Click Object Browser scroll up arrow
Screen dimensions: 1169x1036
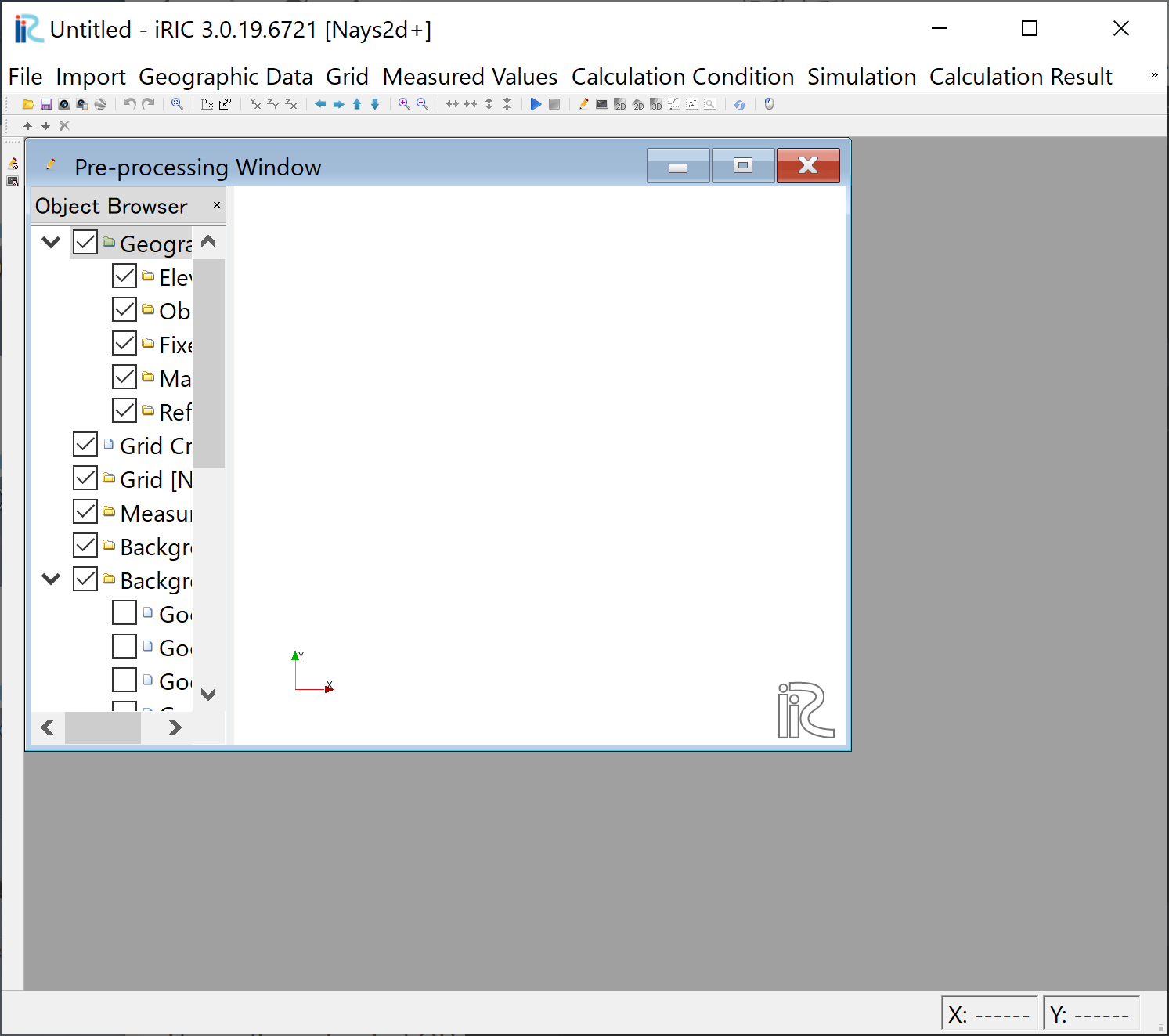click(x=208, y=242)
